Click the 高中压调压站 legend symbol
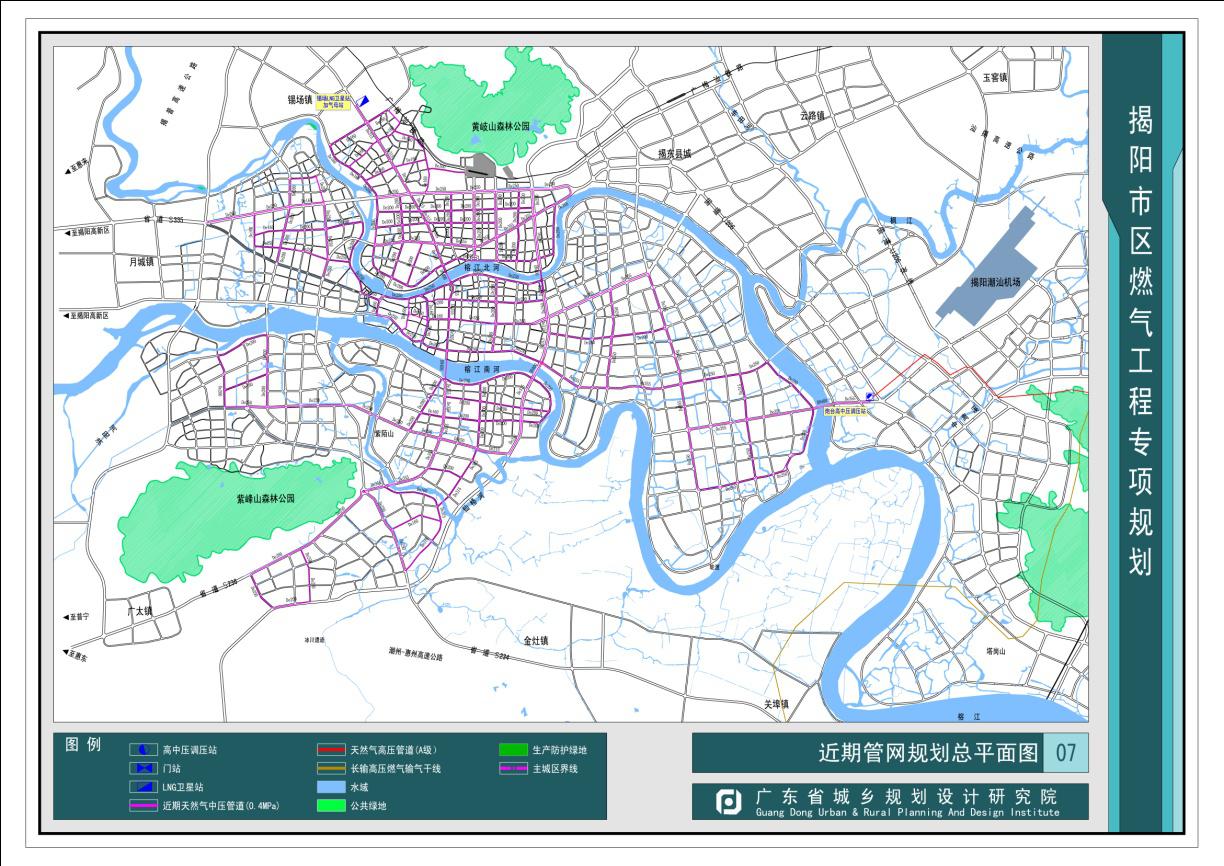1224x866 pixels. point(143,749)
